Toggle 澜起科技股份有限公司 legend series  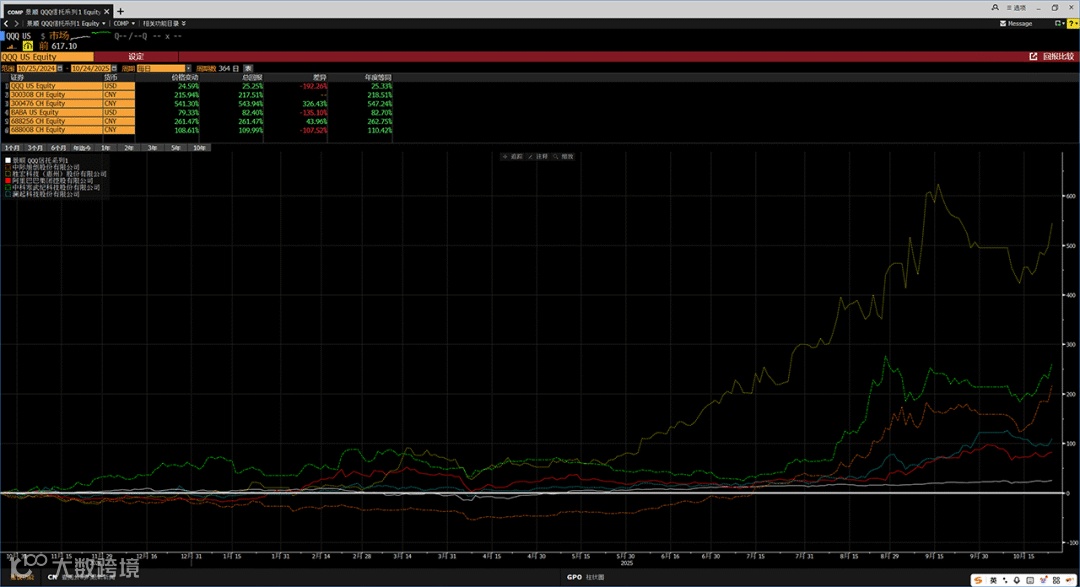42,194
